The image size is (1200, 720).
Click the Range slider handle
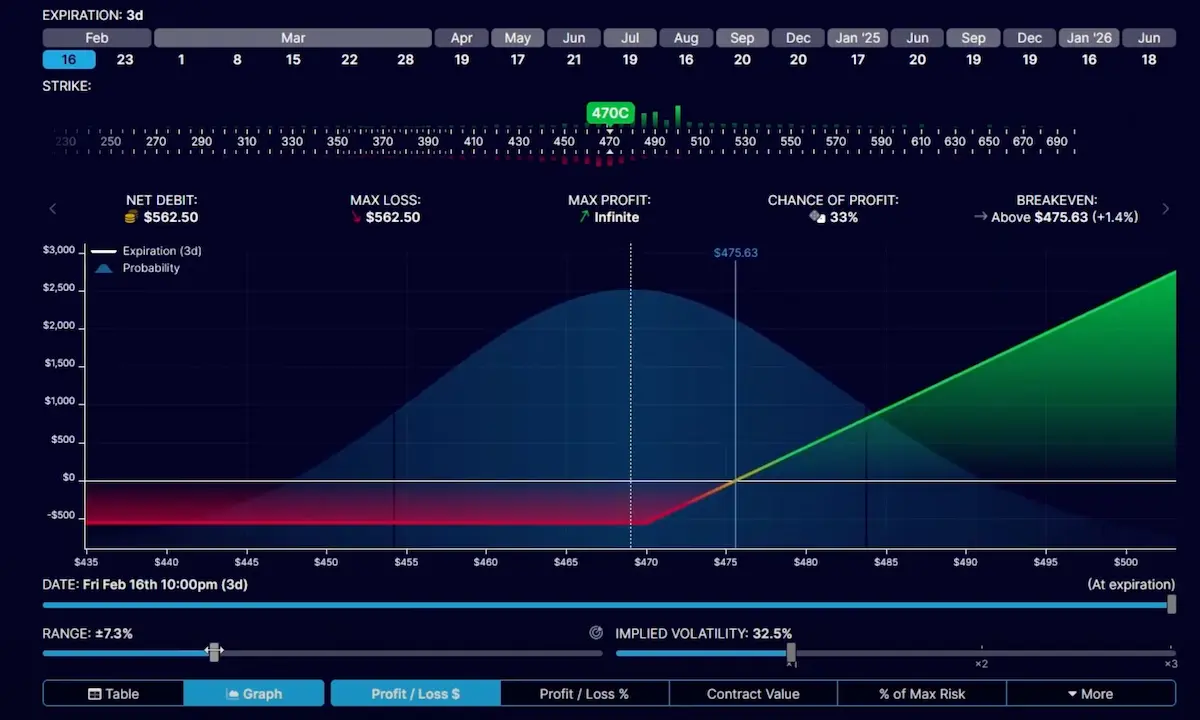click(x=214, y=652)
